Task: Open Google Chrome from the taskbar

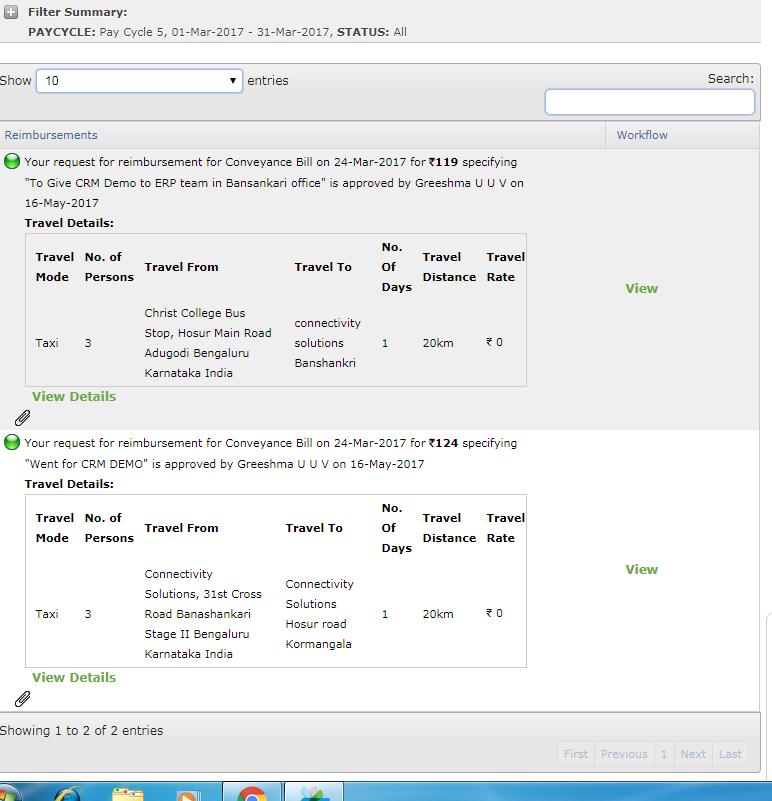Action: tap(251, 793)
